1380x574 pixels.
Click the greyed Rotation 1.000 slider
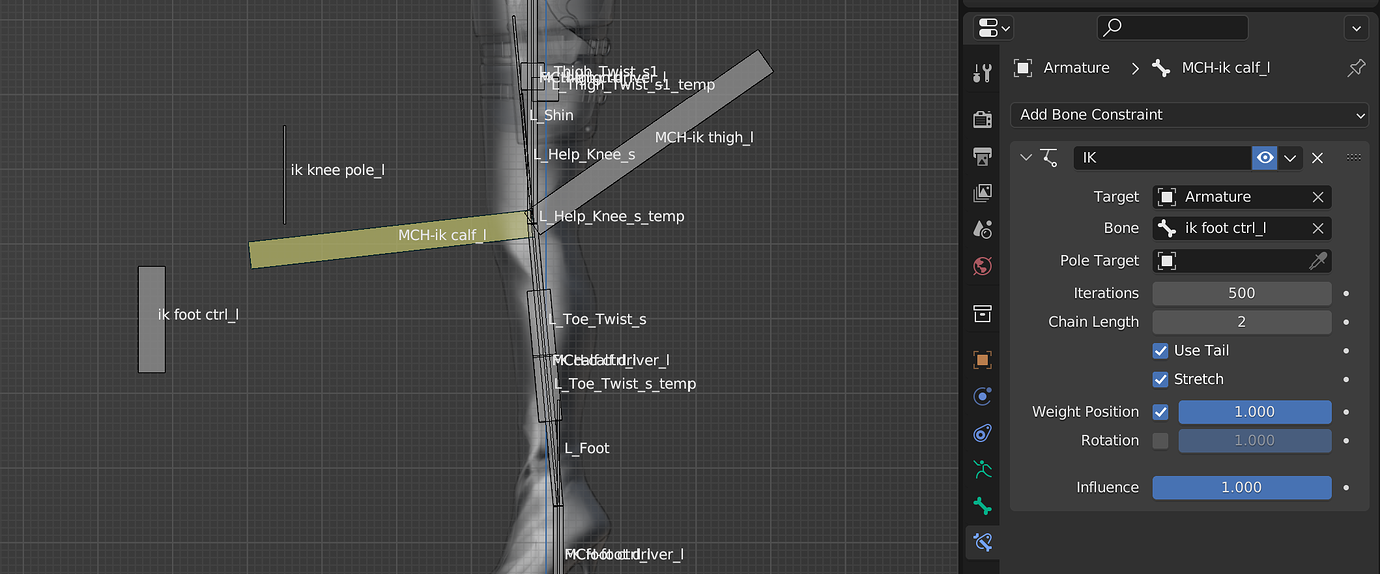(1255, 441)
